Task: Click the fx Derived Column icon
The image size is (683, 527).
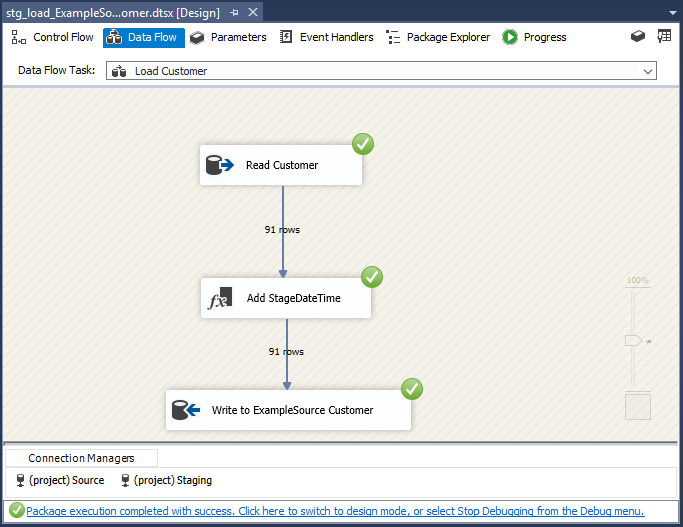Action: point(220,298)
